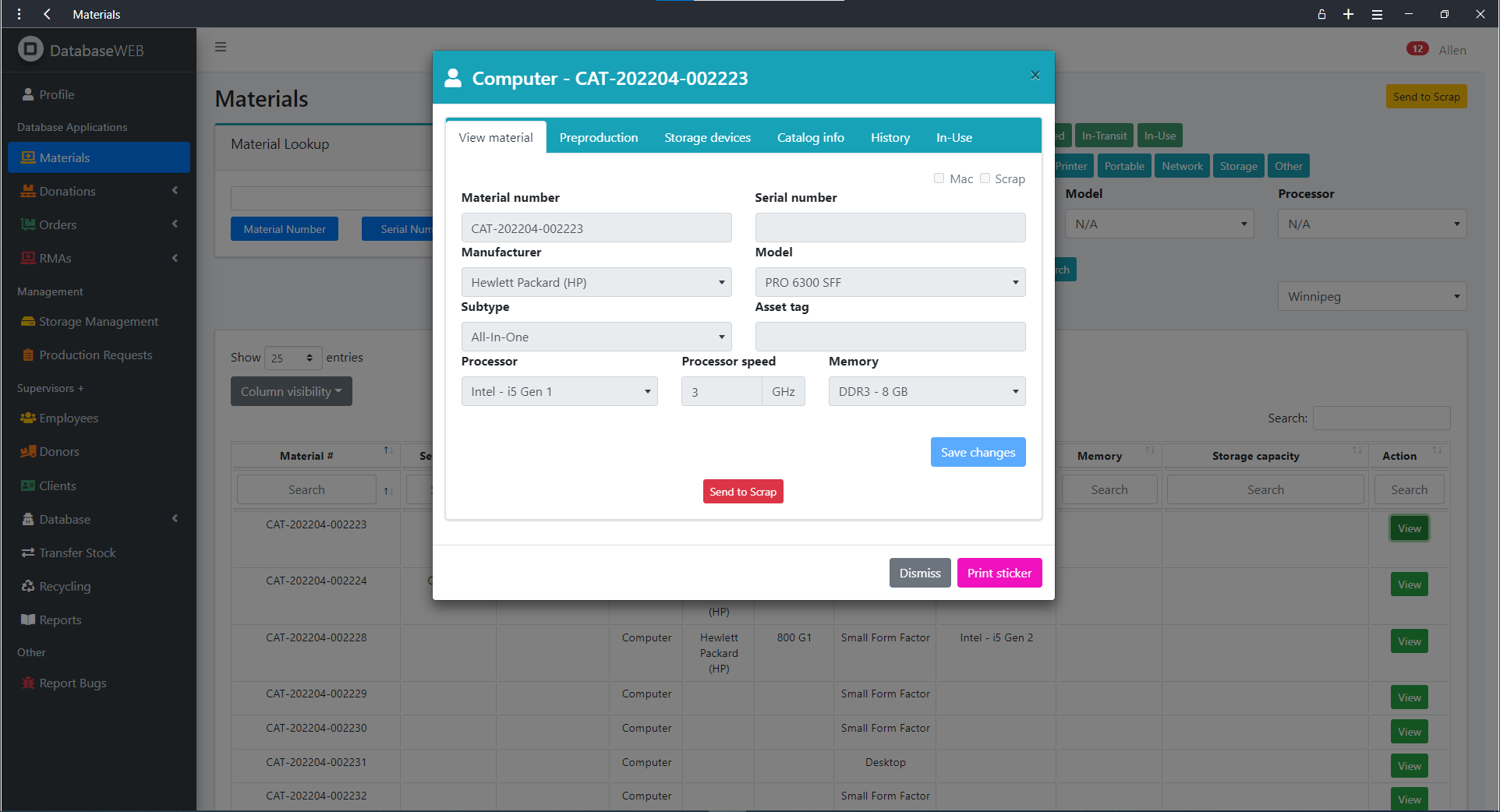Expand the RMAs sidebar submenu
Image resolution: width=1500 pixels, height=812 pixels.
pos(175,258)
